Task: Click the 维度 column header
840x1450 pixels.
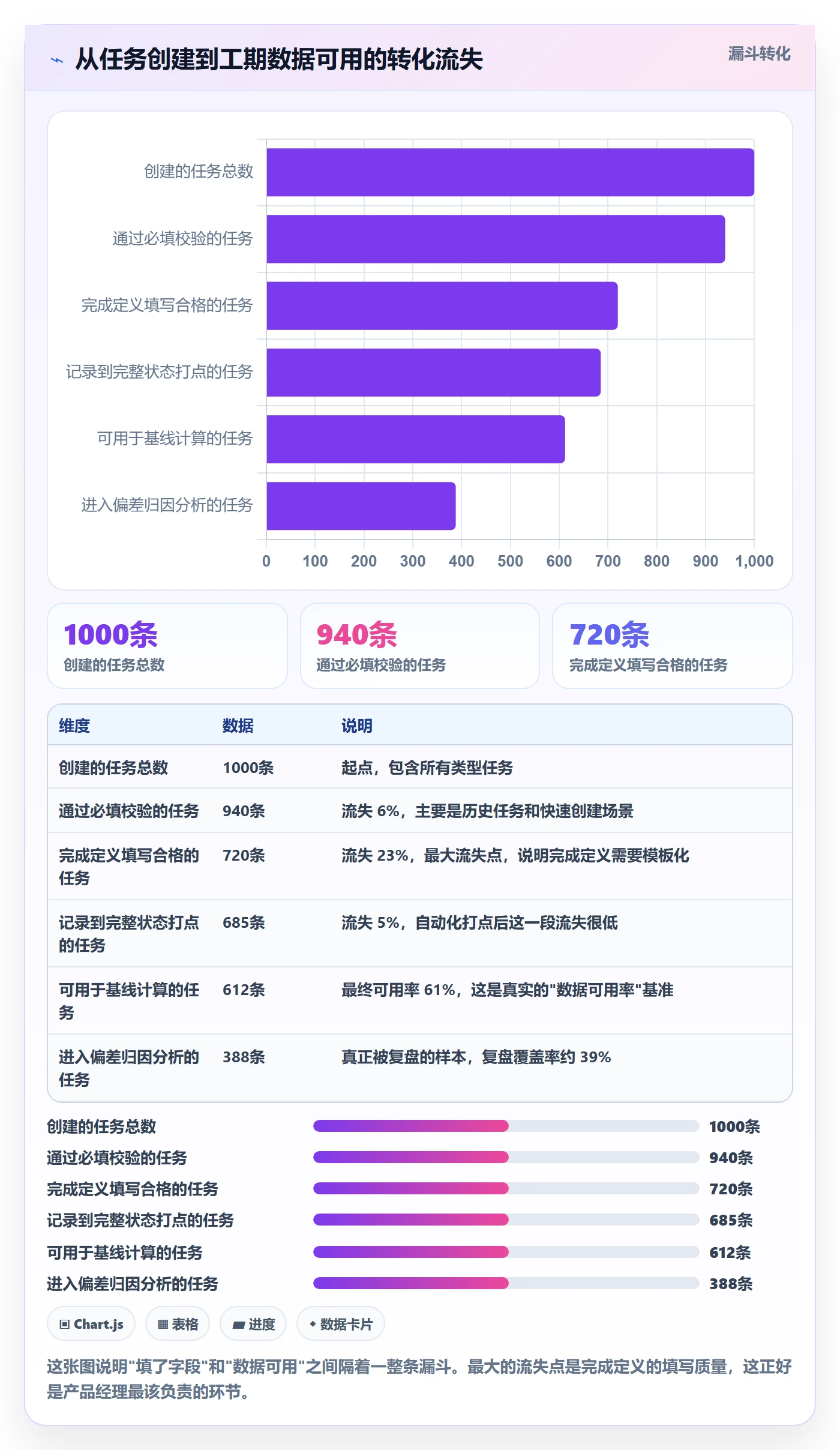Action: [x=74, y=726]
